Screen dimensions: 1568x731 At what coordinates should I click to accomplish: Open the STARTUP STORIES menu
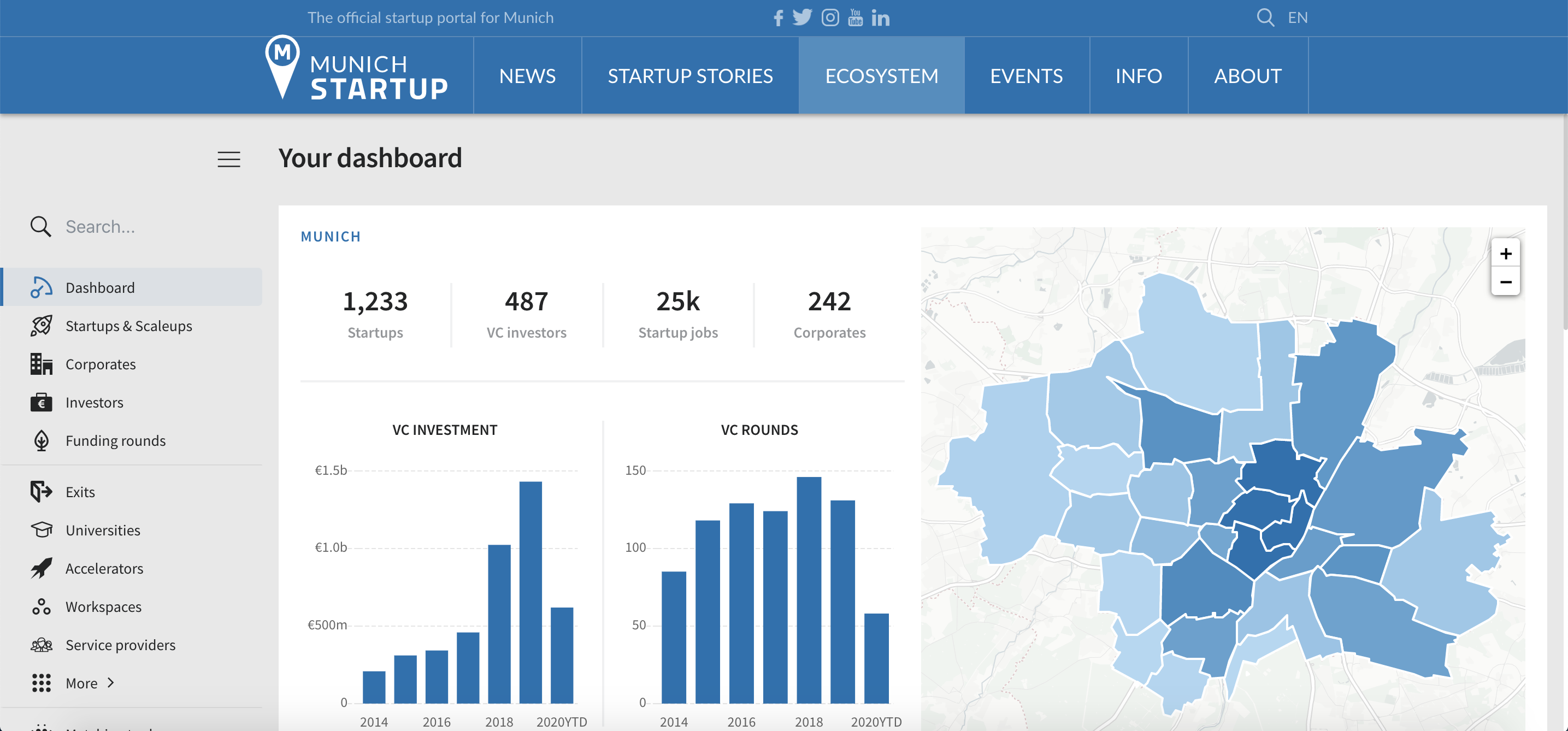[690, 75]
